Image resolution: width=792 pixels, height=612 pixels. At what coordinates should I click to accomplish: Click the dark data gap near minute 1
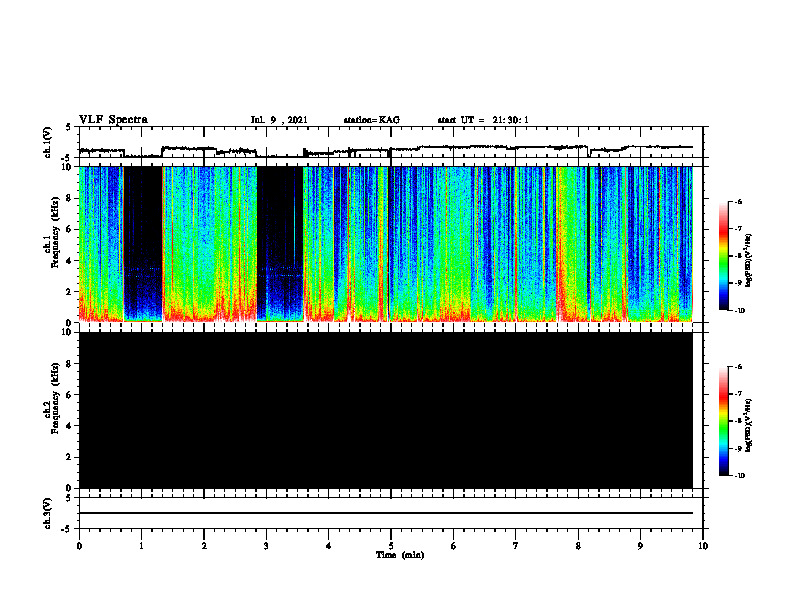pos(143,244)
